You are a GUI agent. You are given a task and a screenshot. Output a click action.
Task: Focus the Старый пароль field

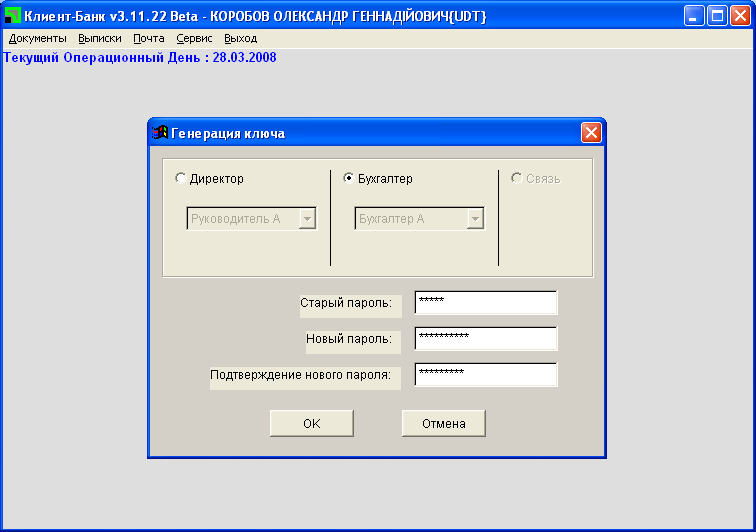point(486,303)
